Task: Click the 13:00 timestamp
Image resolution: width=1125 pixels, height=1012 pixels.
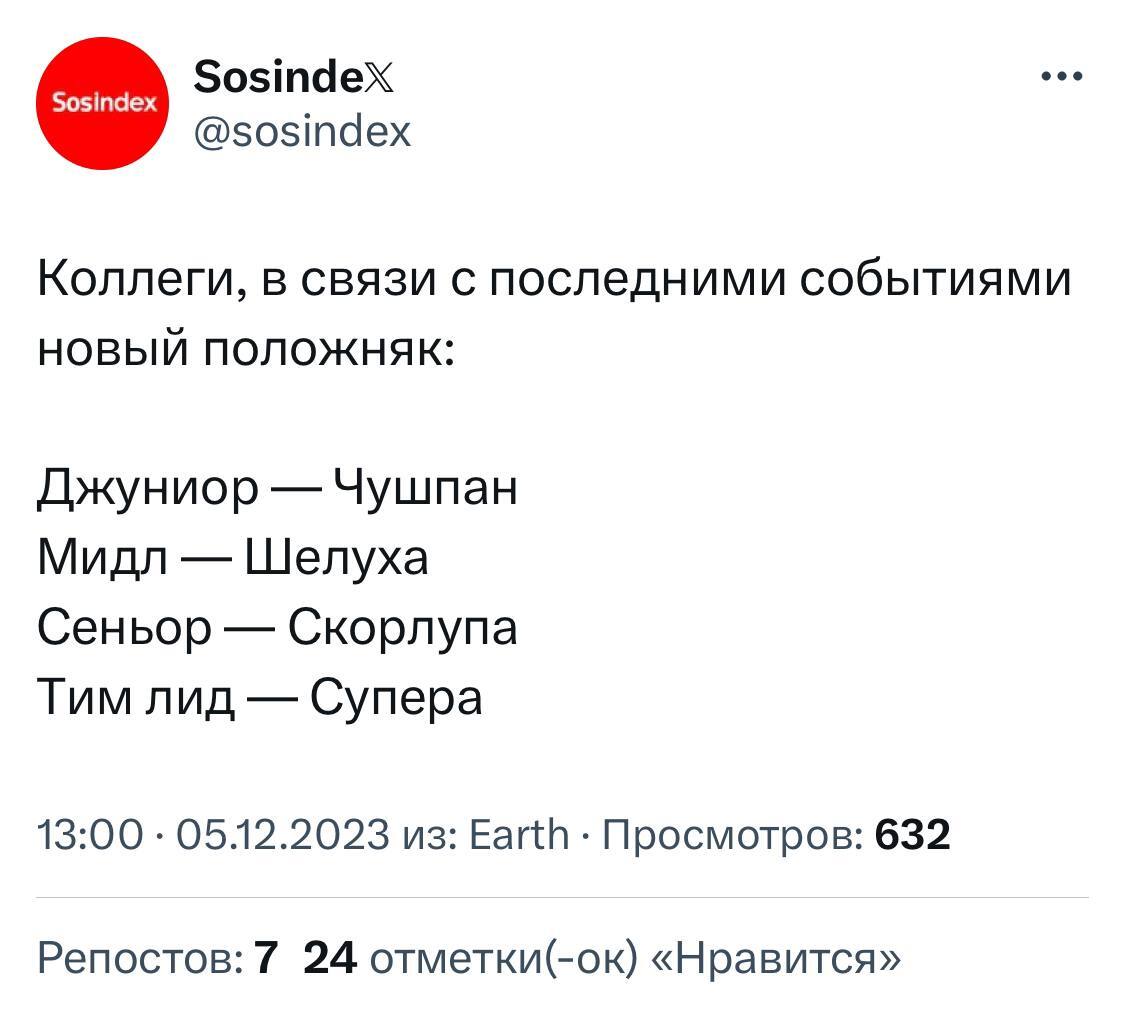Action: point(90,834)
